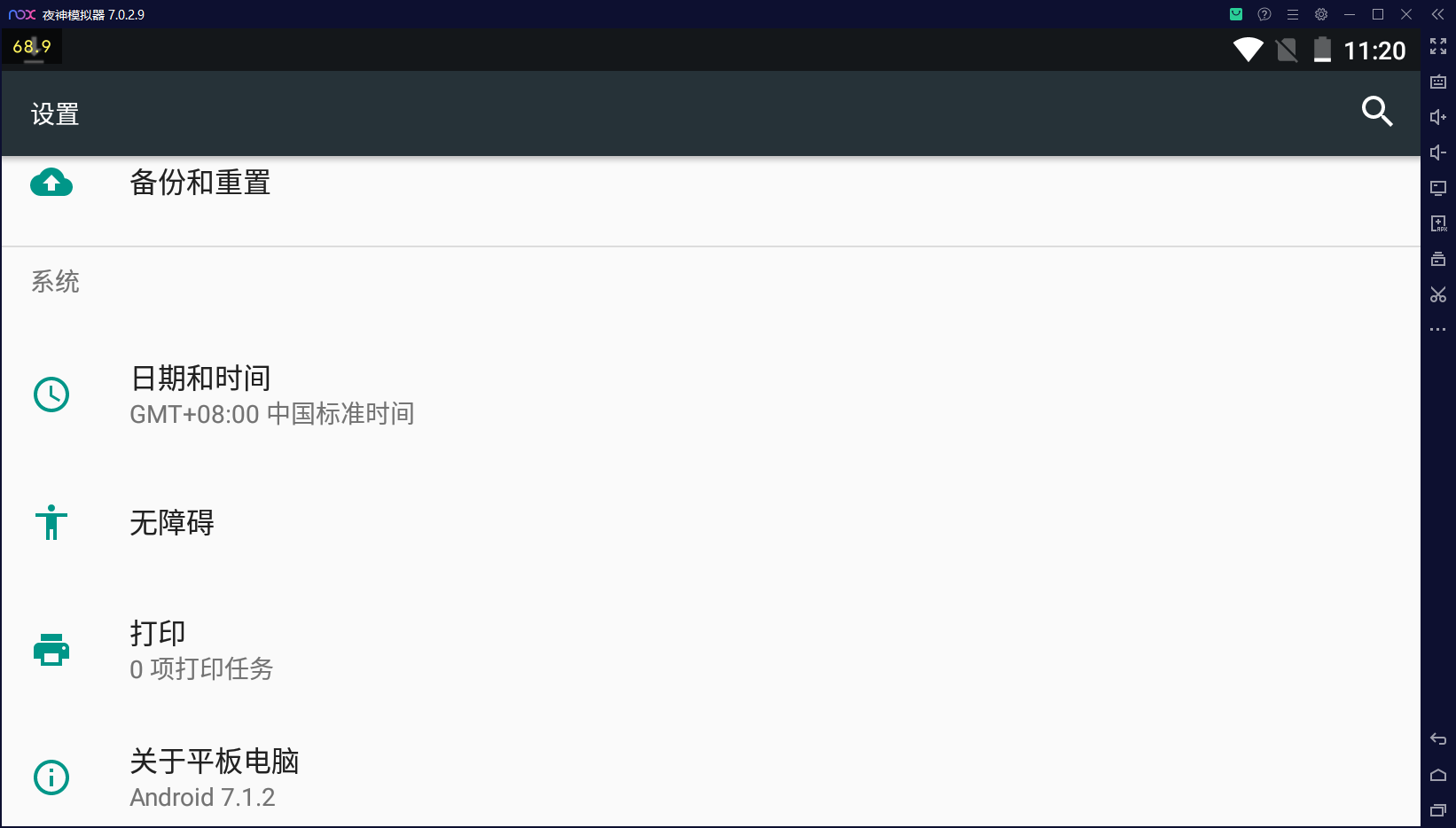Select the 无障碍 option
The height and width of the screenshot is (828, 1456).
pos(711,522)
